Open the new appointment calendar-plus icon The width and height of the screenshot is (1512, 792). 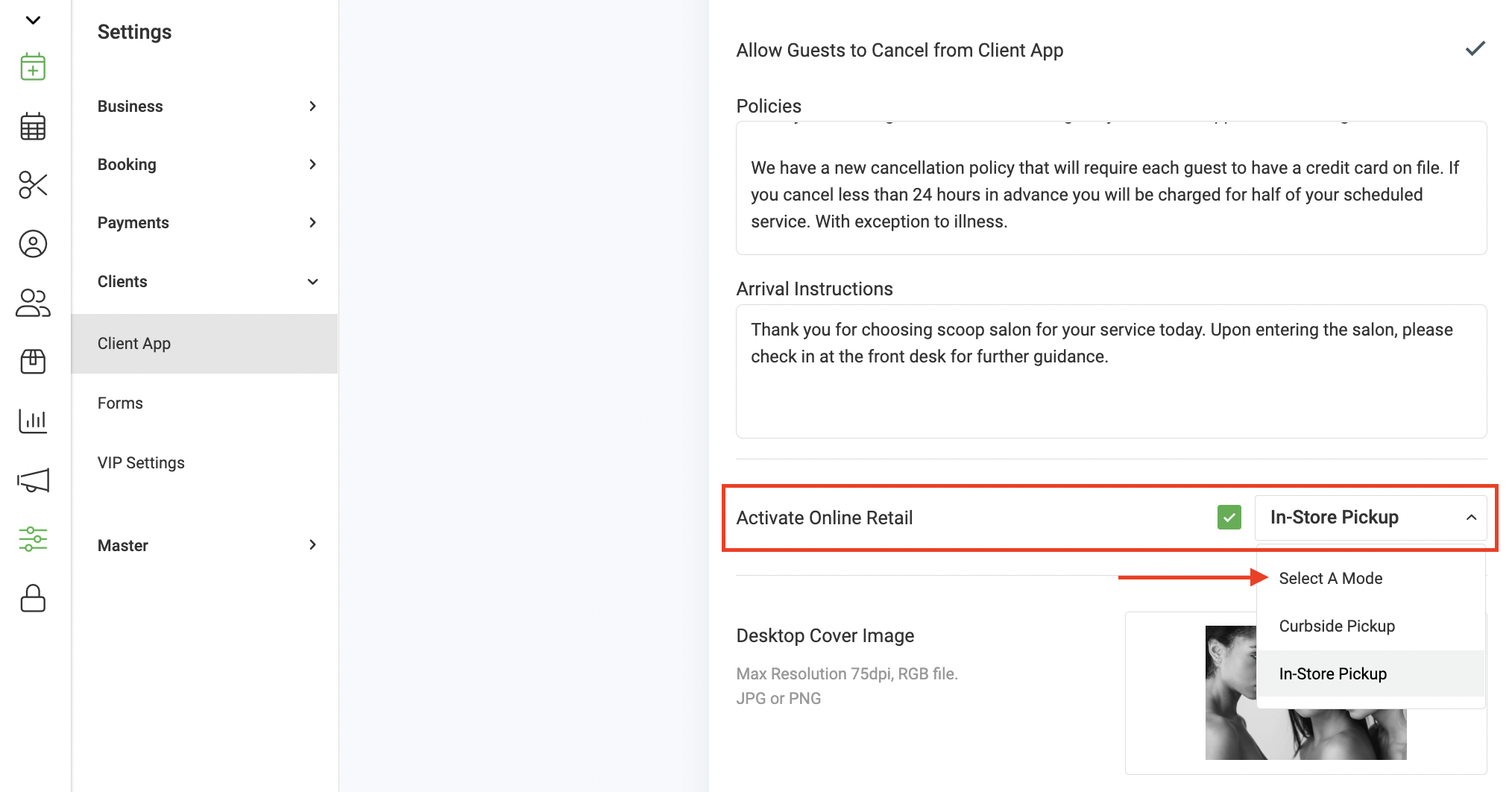pos(33,67)
